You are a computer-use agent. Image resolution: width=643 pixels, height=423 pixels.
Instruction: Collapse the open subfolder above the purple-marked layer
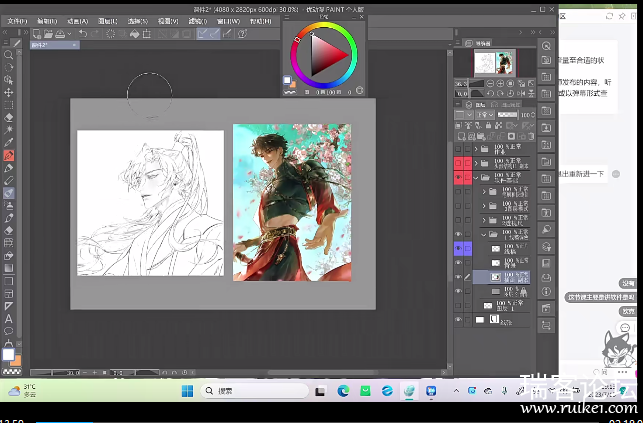(x=484, y=234)
